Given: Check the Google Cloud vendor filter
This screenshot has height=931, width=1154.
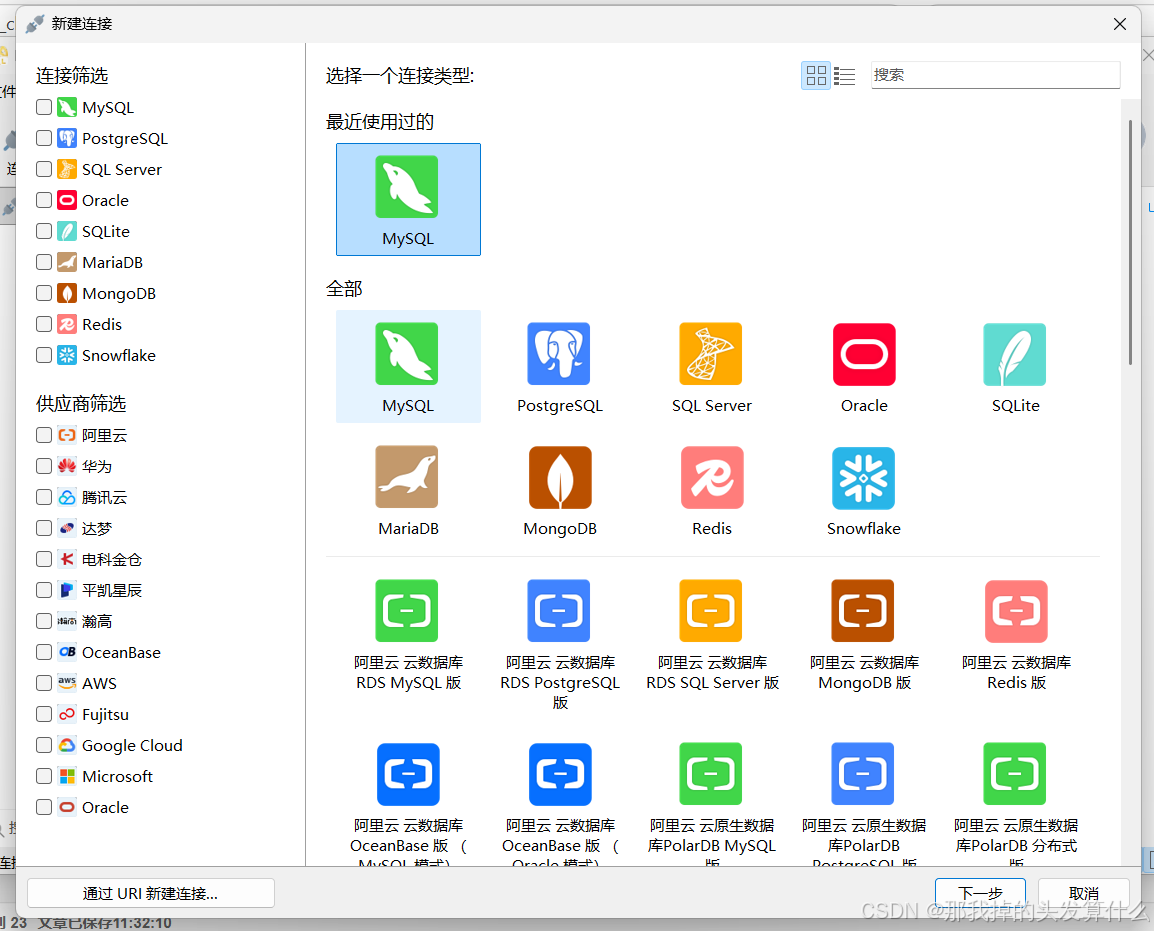Looking at the screenshot, I should (44, 746).
